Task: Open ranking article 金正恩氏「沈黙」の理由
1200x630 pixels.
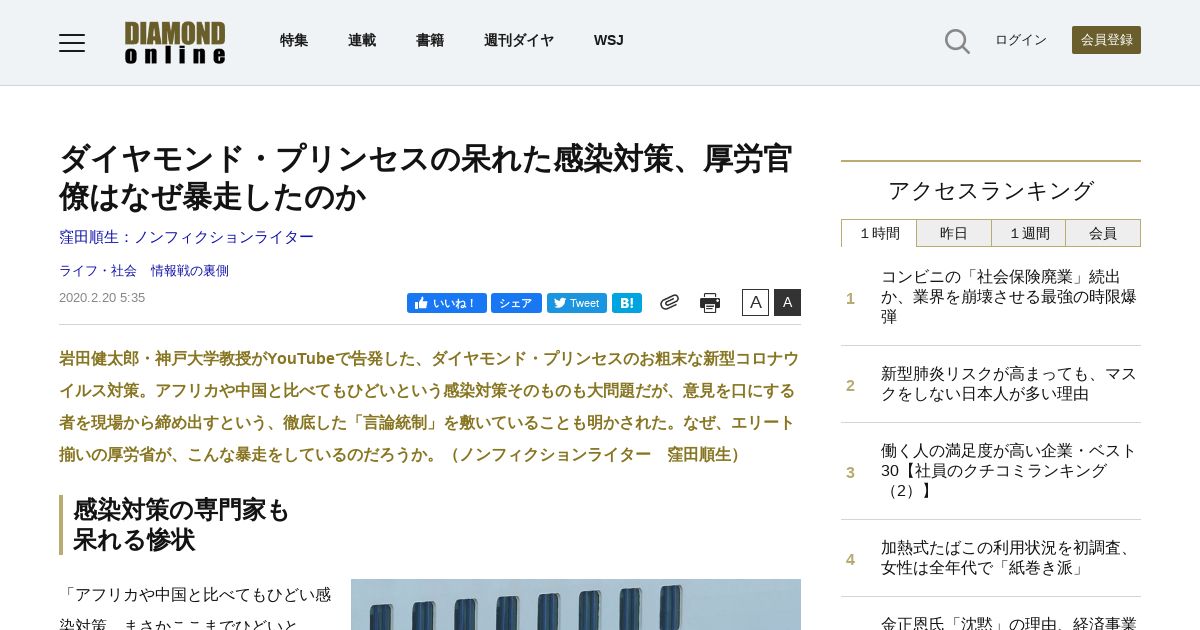Action: click(x=1009, y=622)
